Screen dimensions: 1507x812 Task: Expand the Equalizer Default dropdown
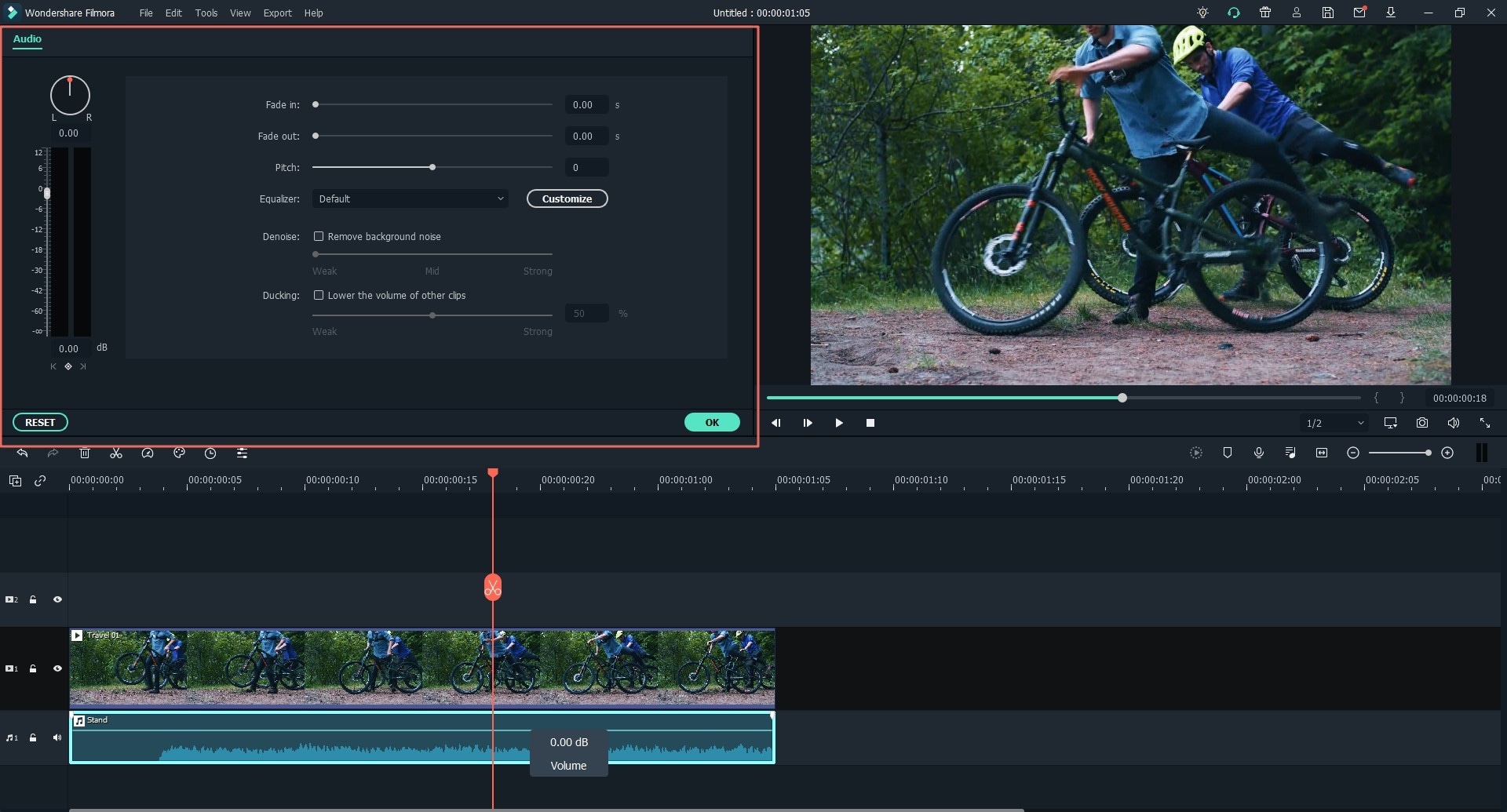(410, 199)
